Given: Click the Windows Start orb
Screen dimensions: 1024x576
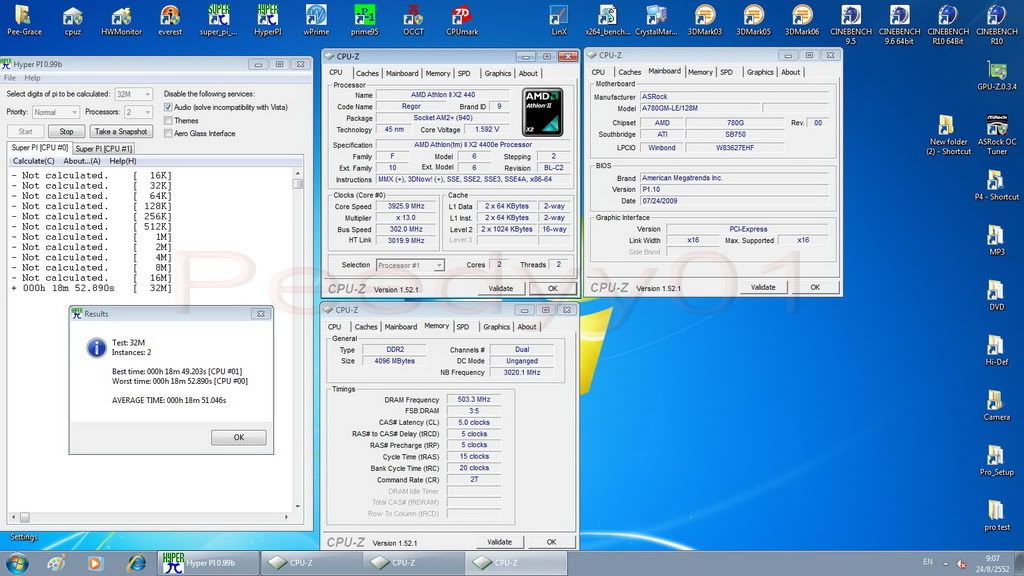Looking at the screenshot, I should coord(17,562).
